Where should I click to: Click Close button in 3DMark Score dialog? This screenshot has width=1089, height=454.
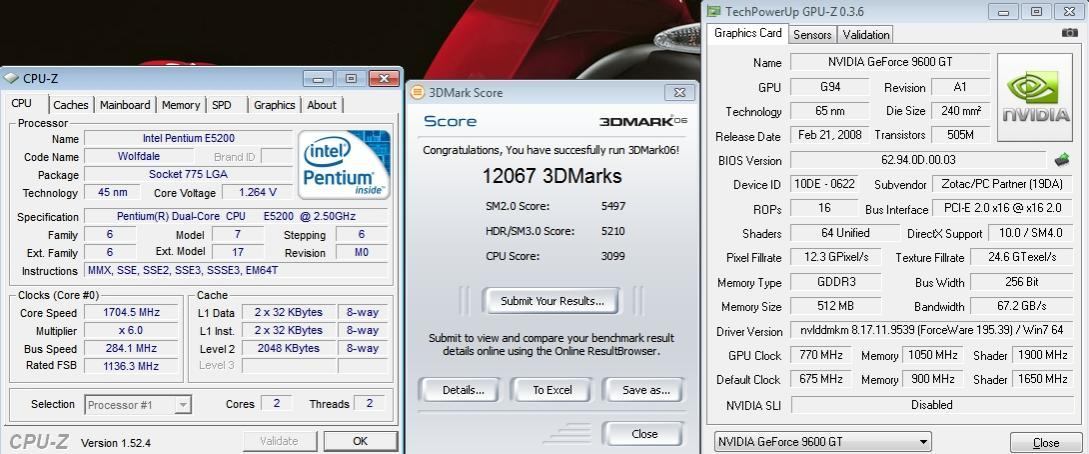click(x=645, y=434)
